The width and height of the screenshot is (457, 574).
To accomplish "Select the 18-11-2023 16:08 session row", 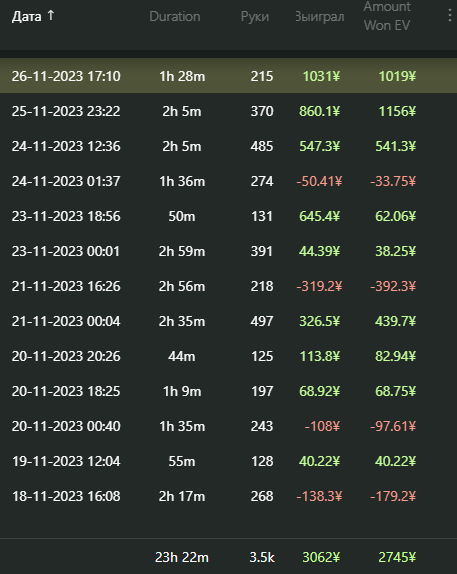I will coord(228,496).
